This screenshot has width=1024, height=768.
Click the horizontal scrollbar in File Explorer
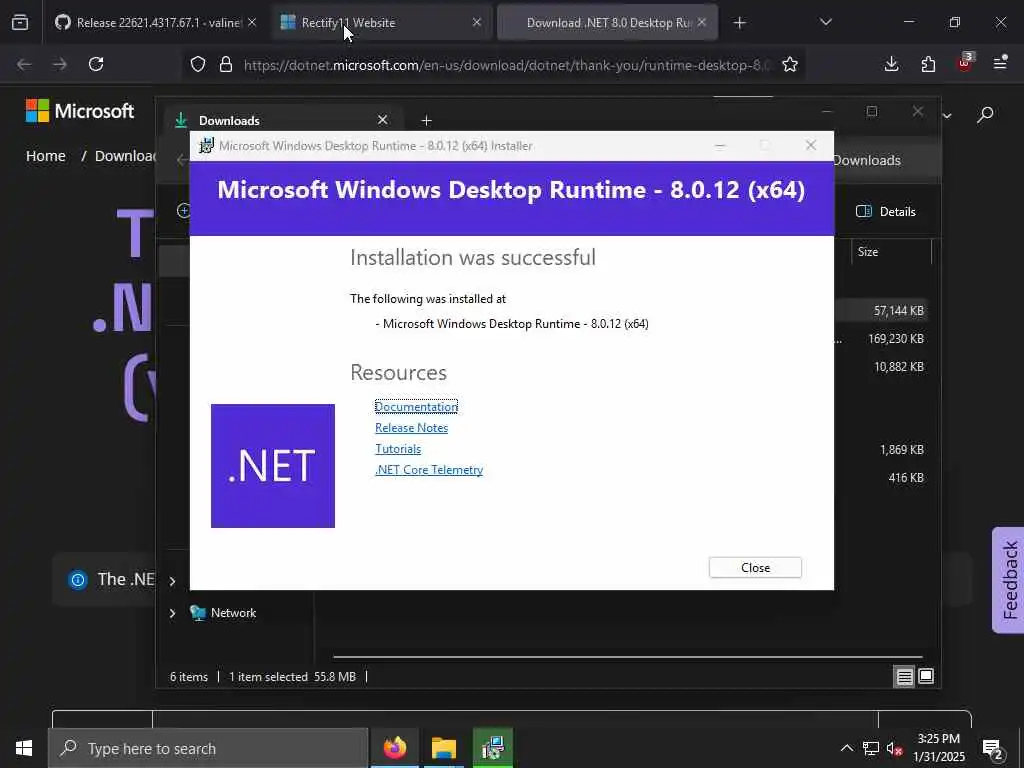point(627,656)
